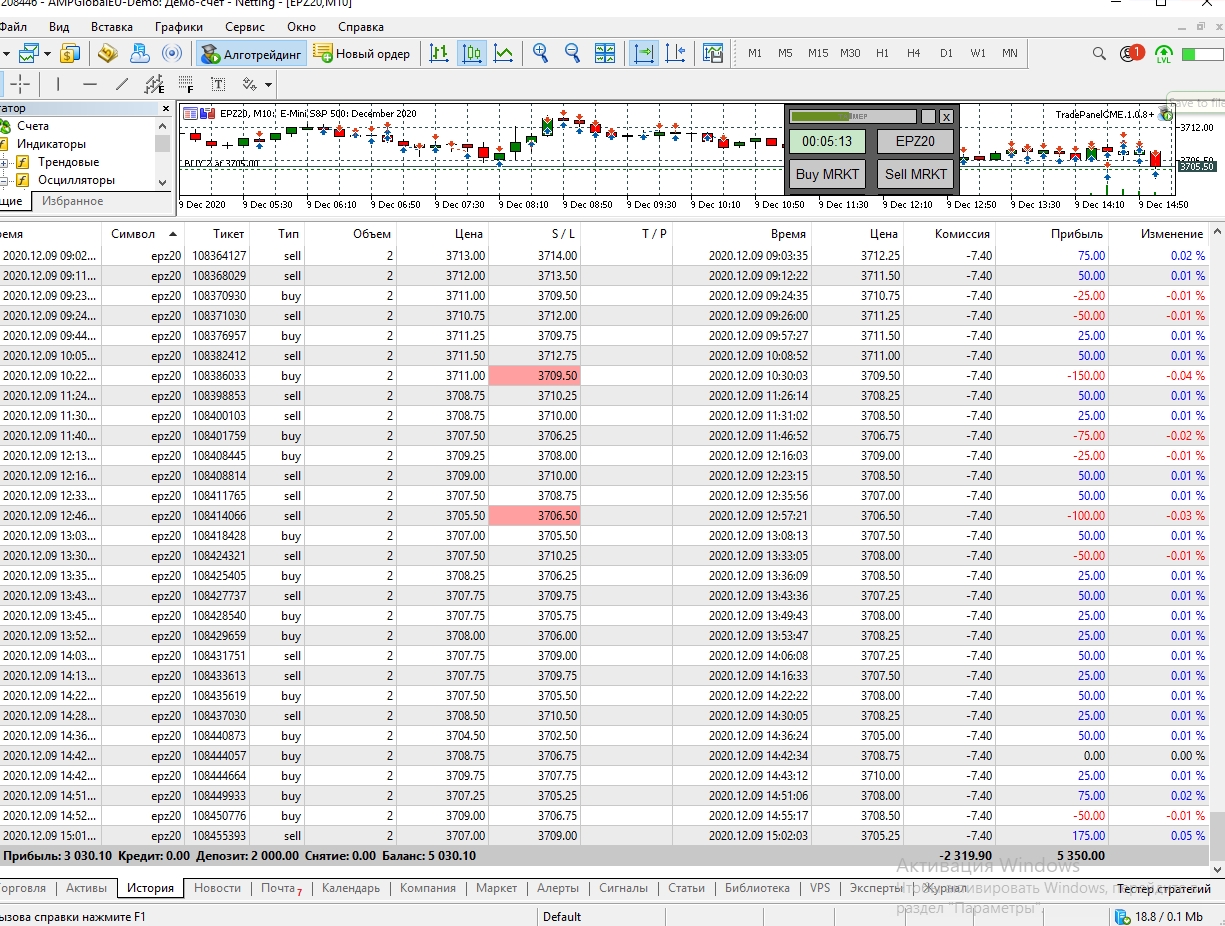Viewport: 1225px width, 926px height.
Task: Open the Сервис menu
Action: [245, 27]
